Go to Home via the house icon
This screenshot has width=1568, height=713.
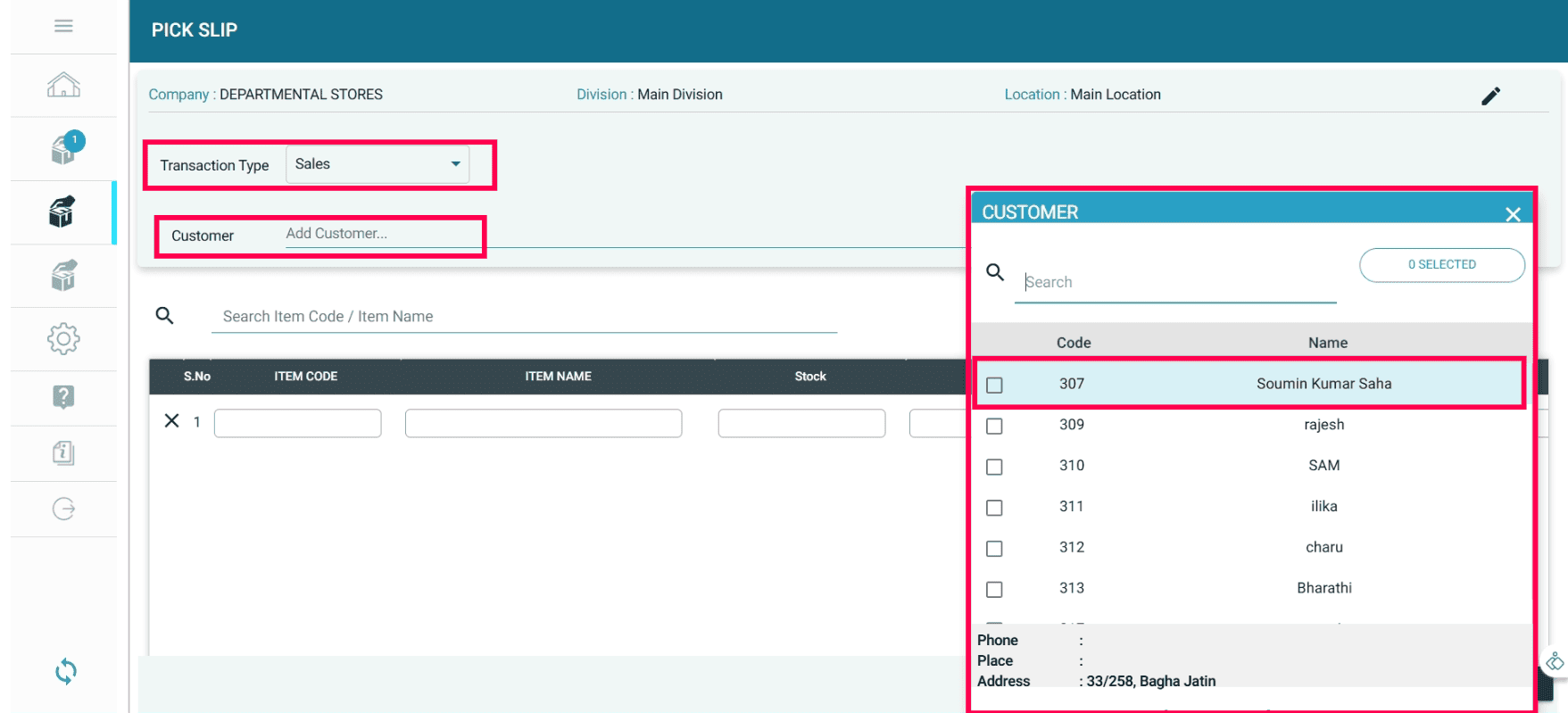pyautogui.click(x=63, y=85)
